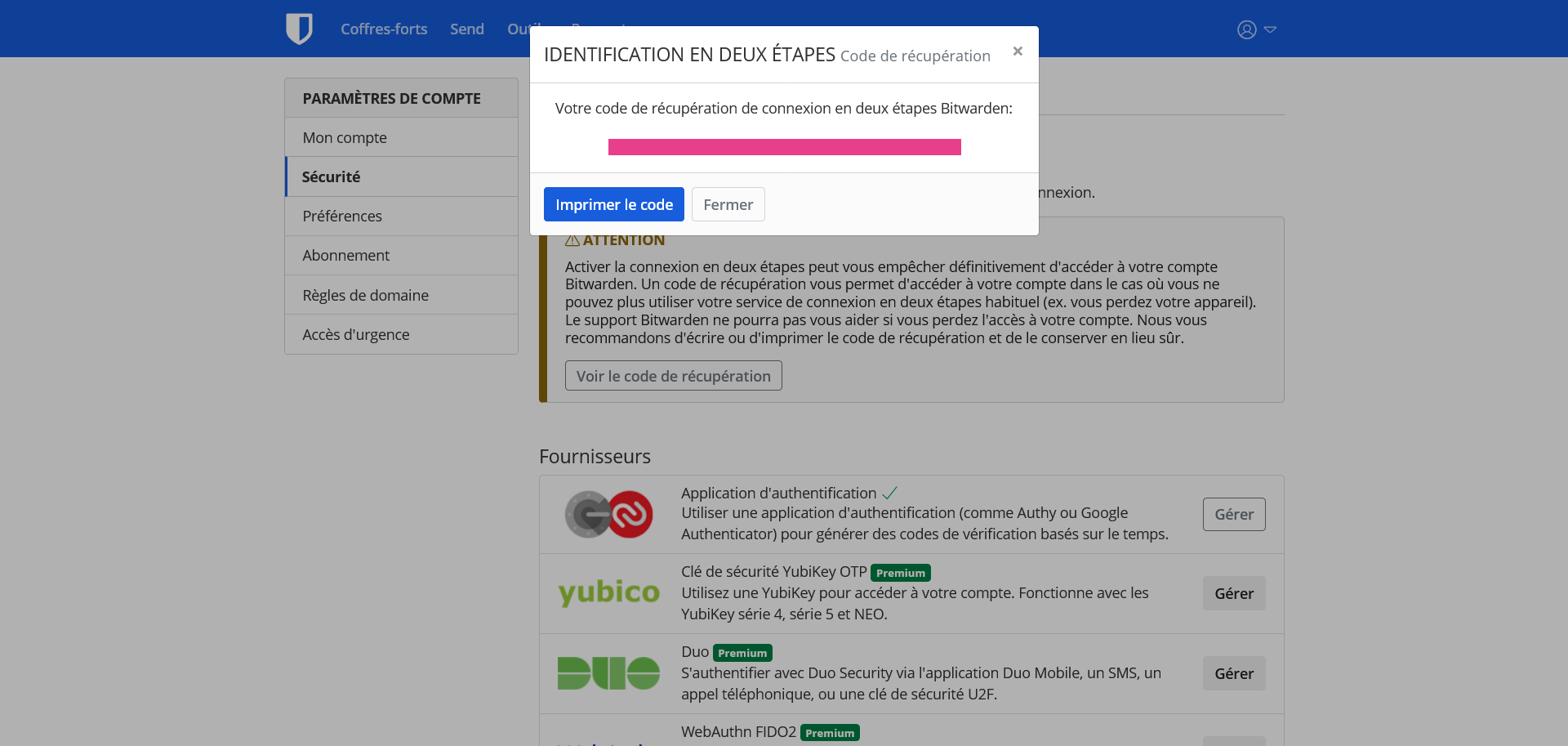The image size is (1568, 746).
Task: Click the Duo logo
Action: click(608, 673)
